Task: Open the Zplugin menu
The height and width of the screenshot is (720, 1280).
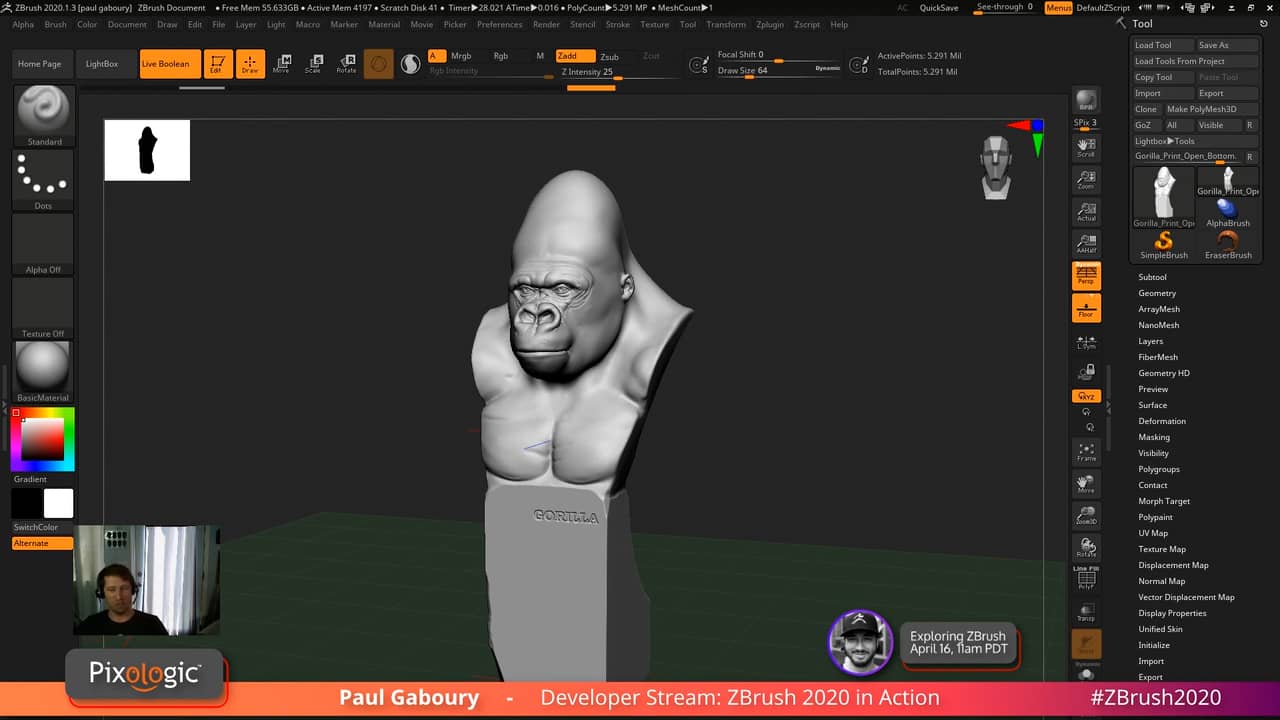Action: click(770, 24)
